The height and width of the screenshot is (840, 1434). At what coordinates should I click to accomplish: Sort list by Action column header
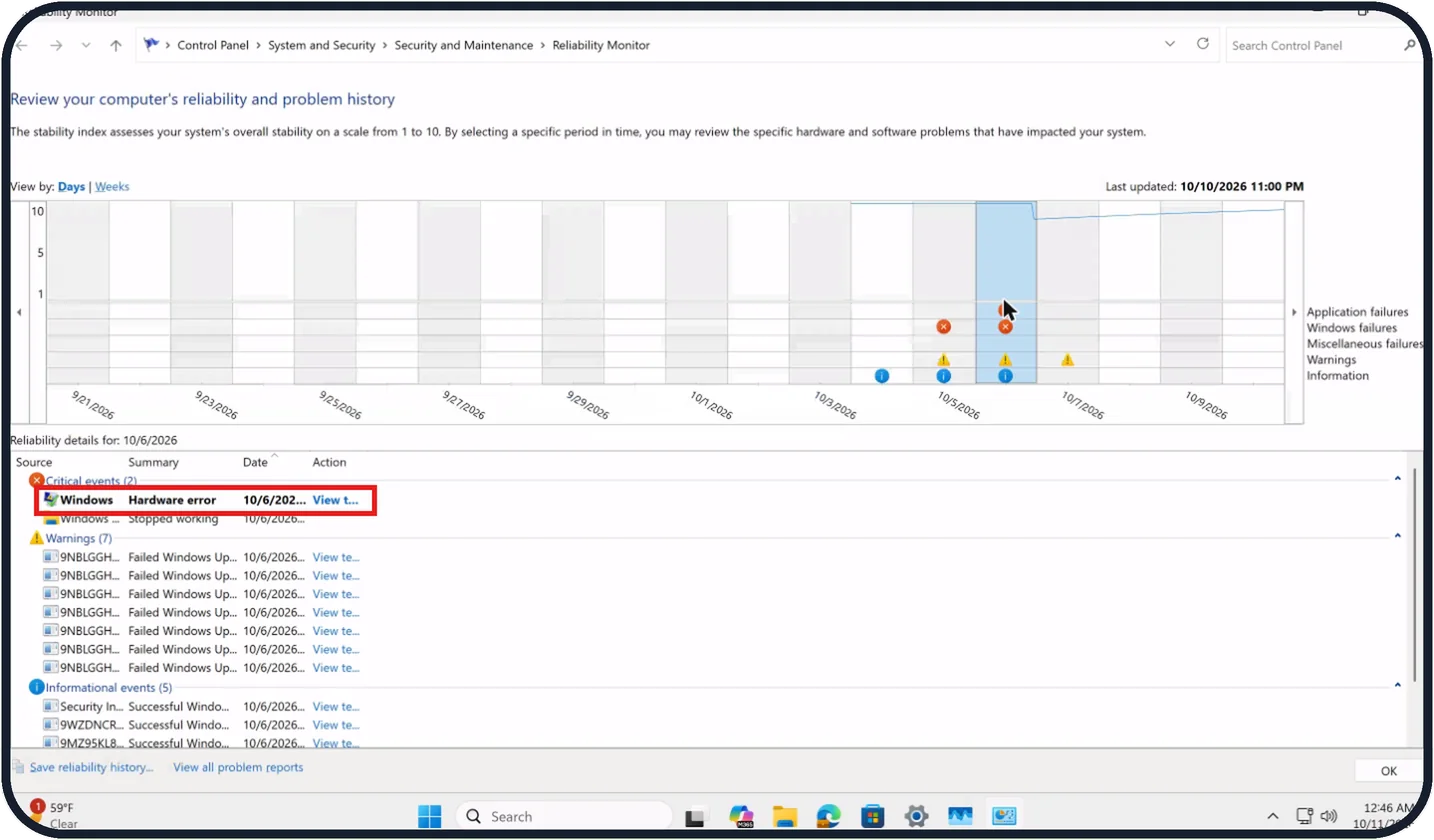click(329, 462)
